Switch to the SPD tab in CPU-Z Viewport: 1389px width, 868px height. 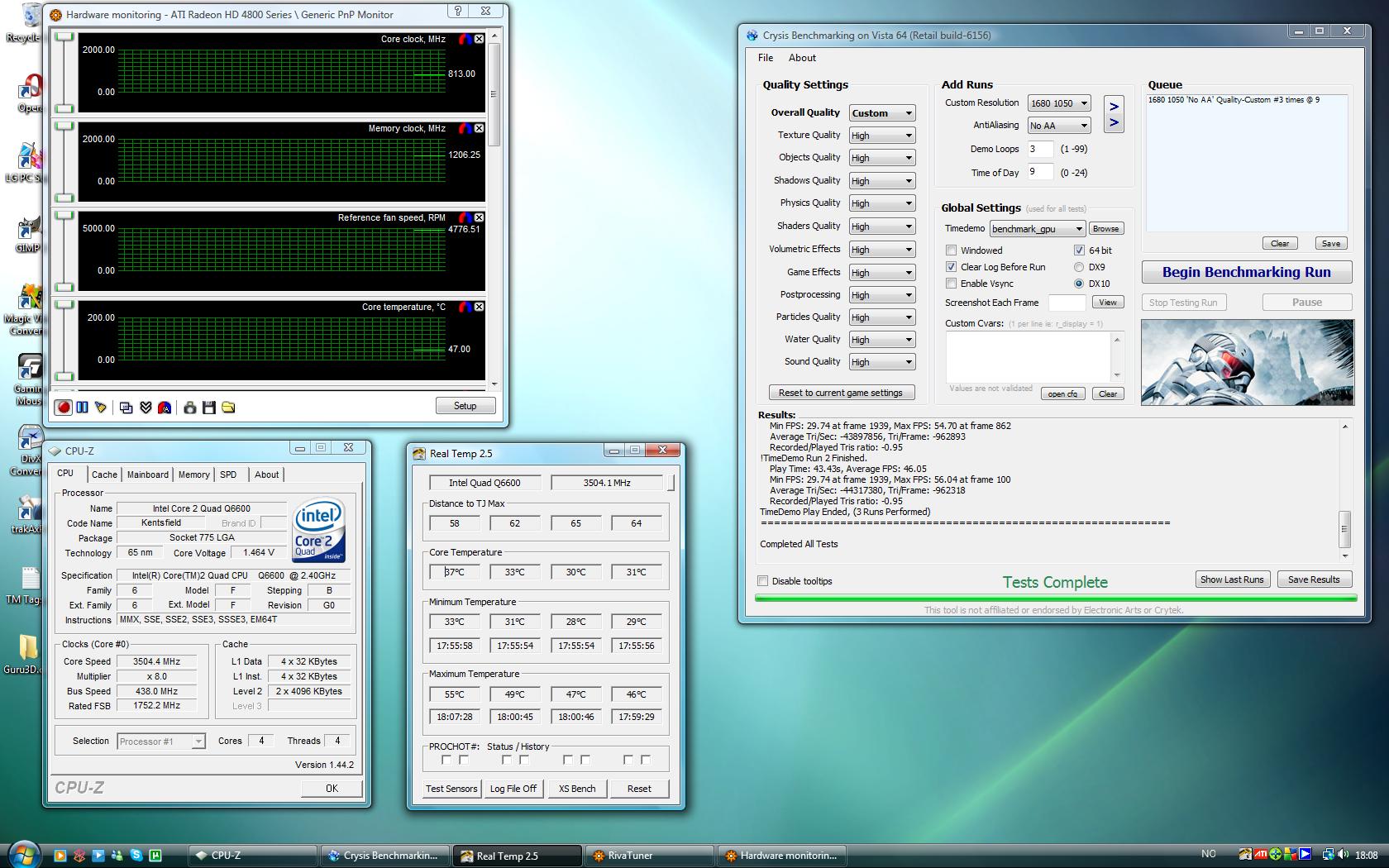click(228, 475)
